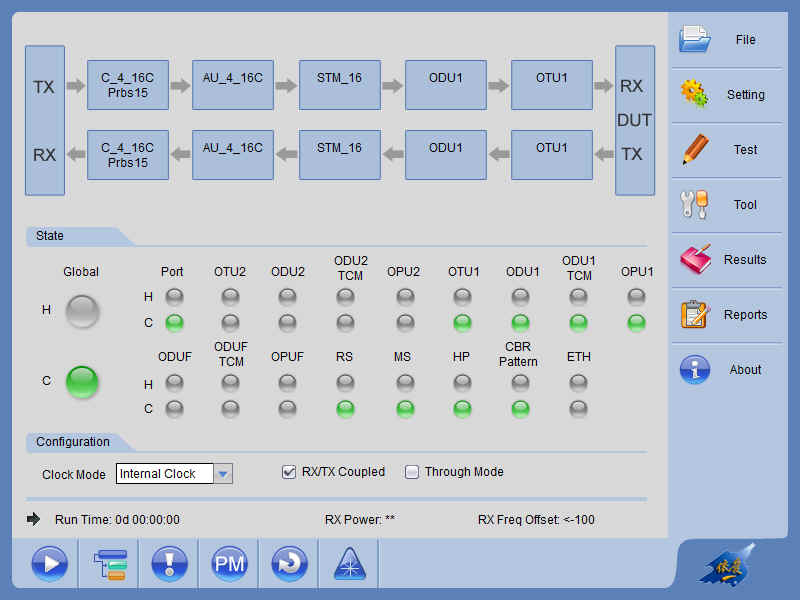
Task: Click the circular arrow reset icon
Action: (x=289, y=565)
